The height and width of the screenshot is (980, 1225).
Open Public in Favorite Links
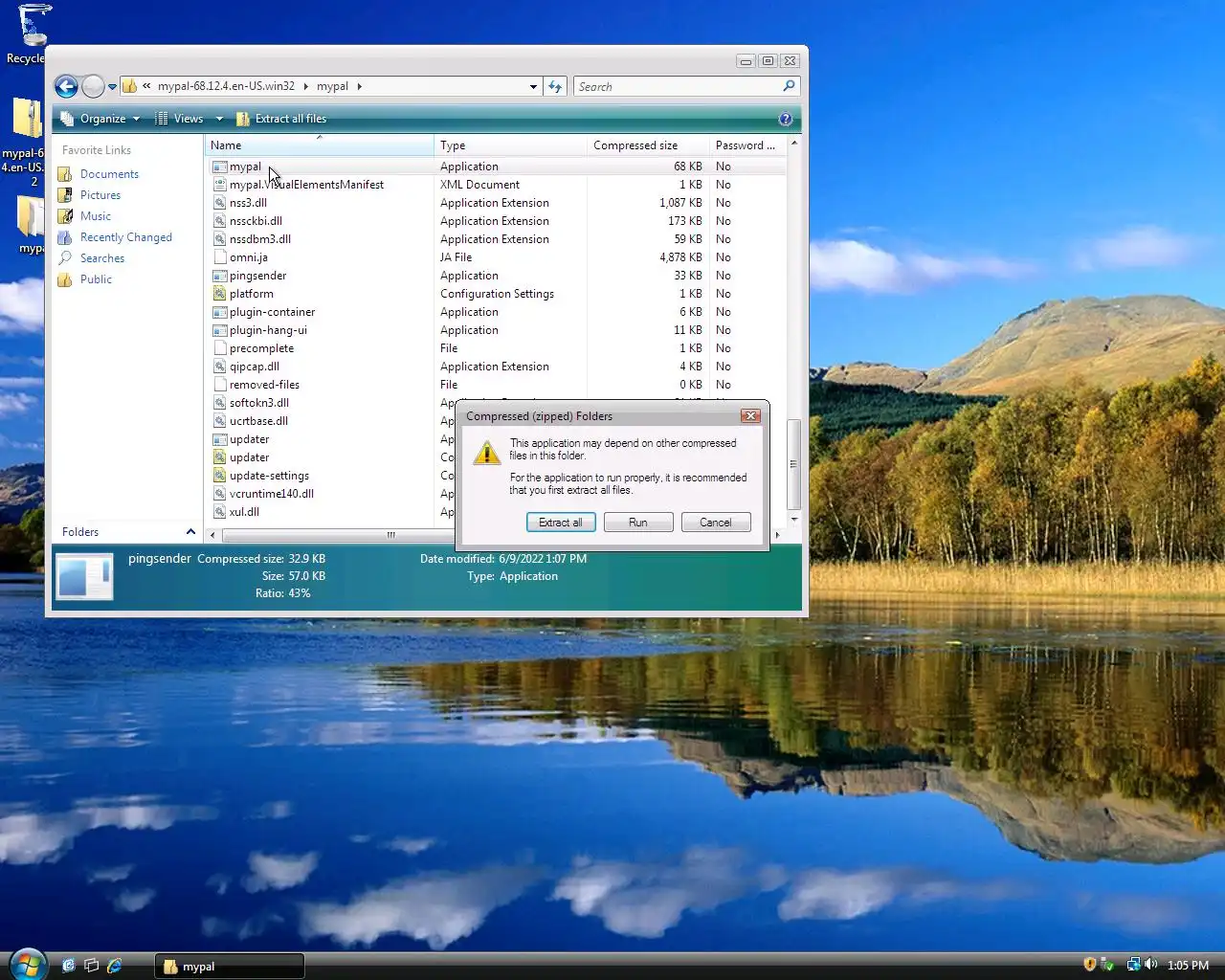click(85, 279)
